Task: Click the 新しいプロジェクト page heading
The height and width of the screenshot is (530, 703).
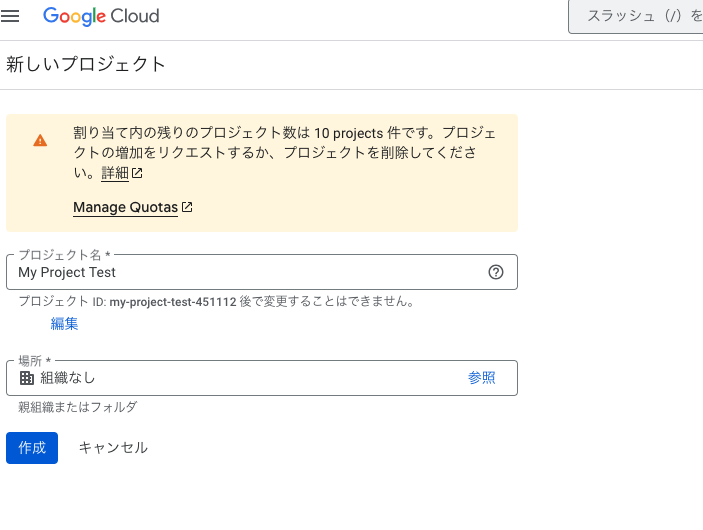Action: 86,65
